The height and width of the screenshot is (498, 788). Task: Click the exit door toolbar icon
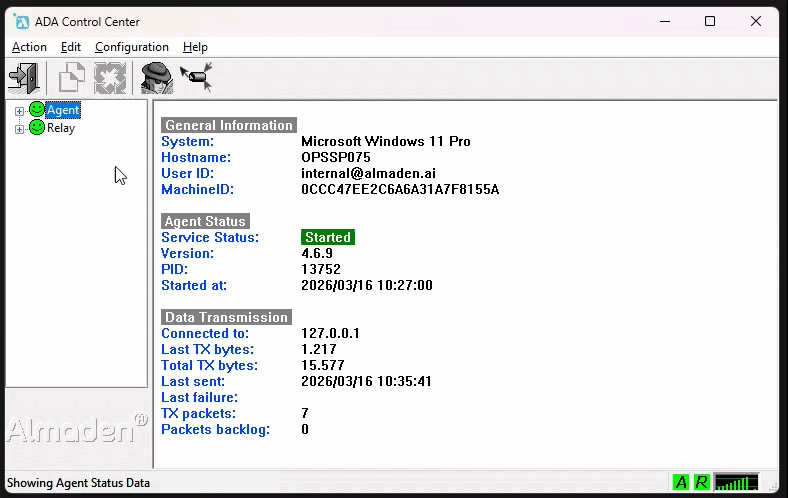(24, 78)
